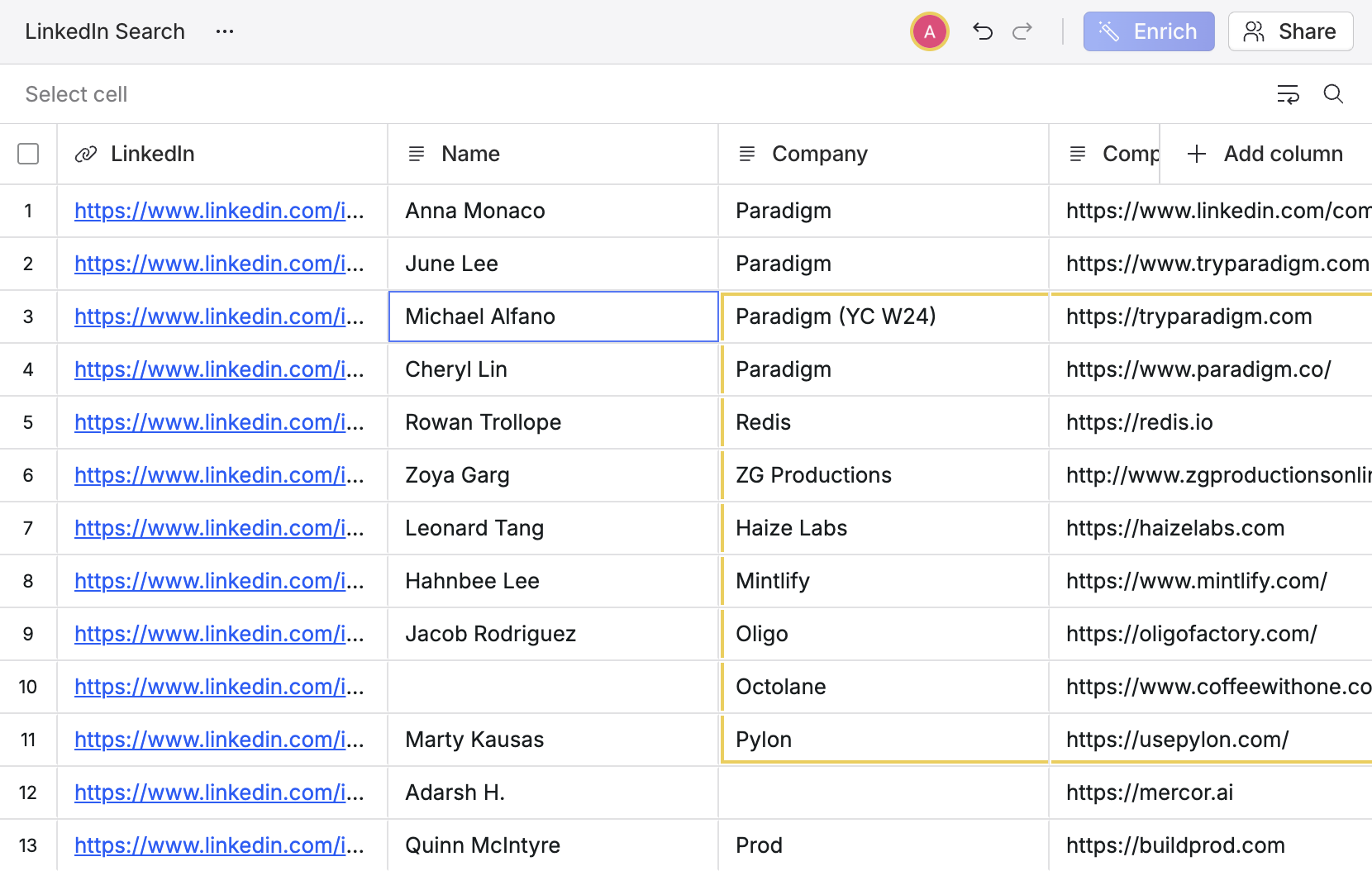Image resolution: width=1372 pixels, height=871 pixels.
Task: Select the Anna Monaco name cell
Action: click(553, 211)
